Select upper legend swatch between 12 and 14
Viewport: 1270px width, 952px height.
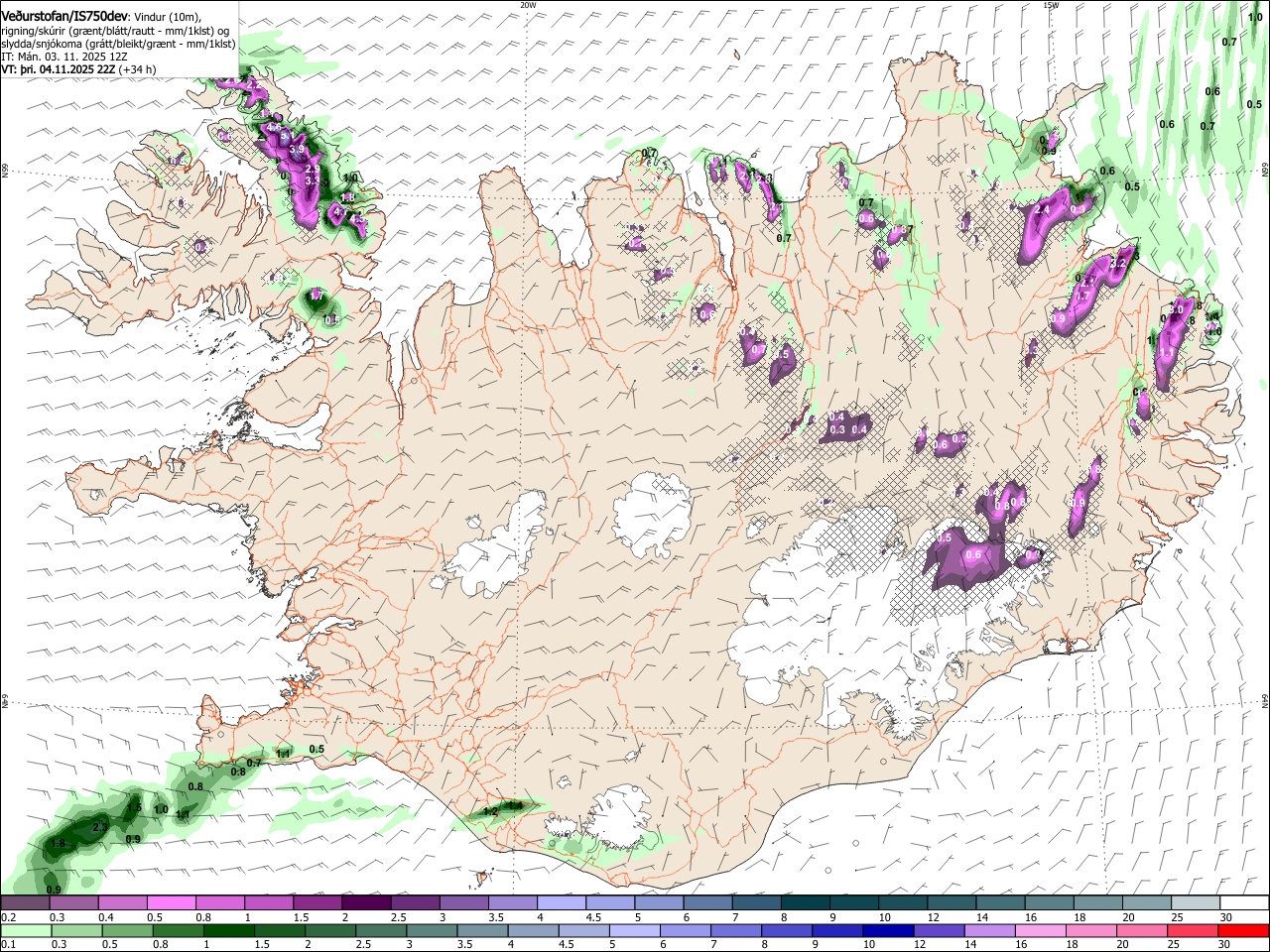click(x=952, y=903)
